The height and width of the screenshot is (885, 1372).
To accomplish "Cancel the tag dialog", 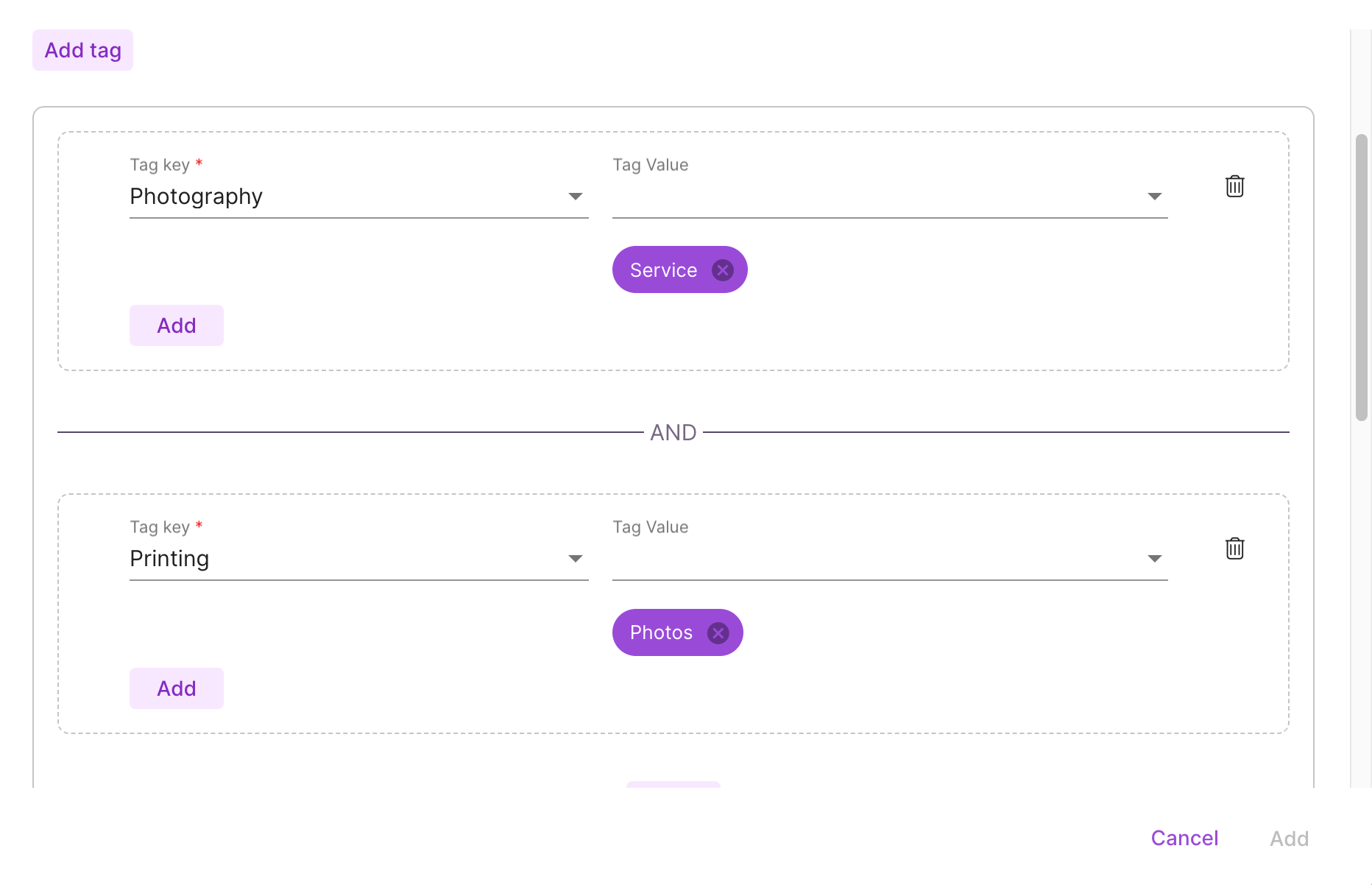I will (x=1184, y=838).
